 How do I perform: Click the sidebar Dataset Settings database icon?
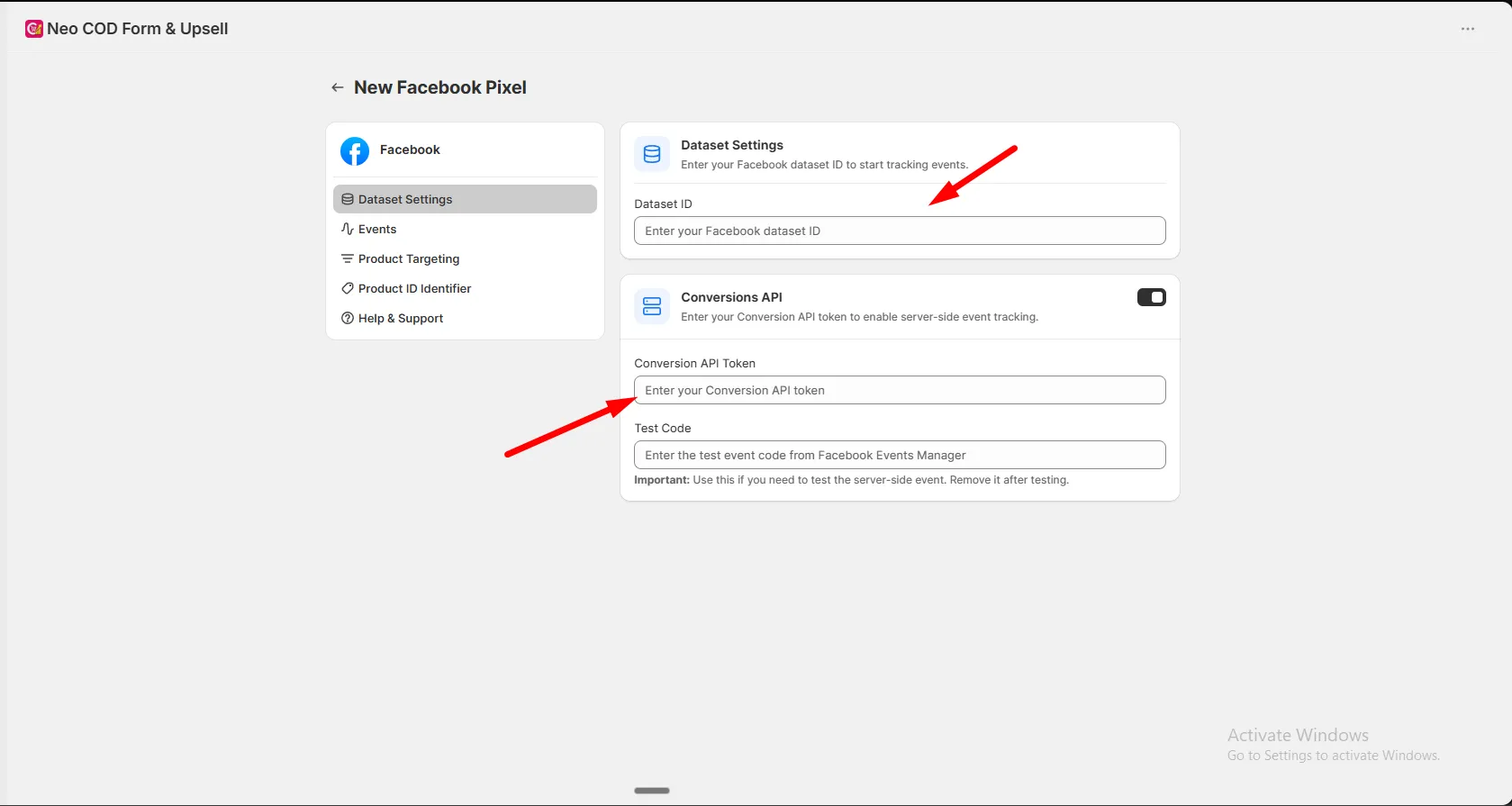click(x=348, y=199)
